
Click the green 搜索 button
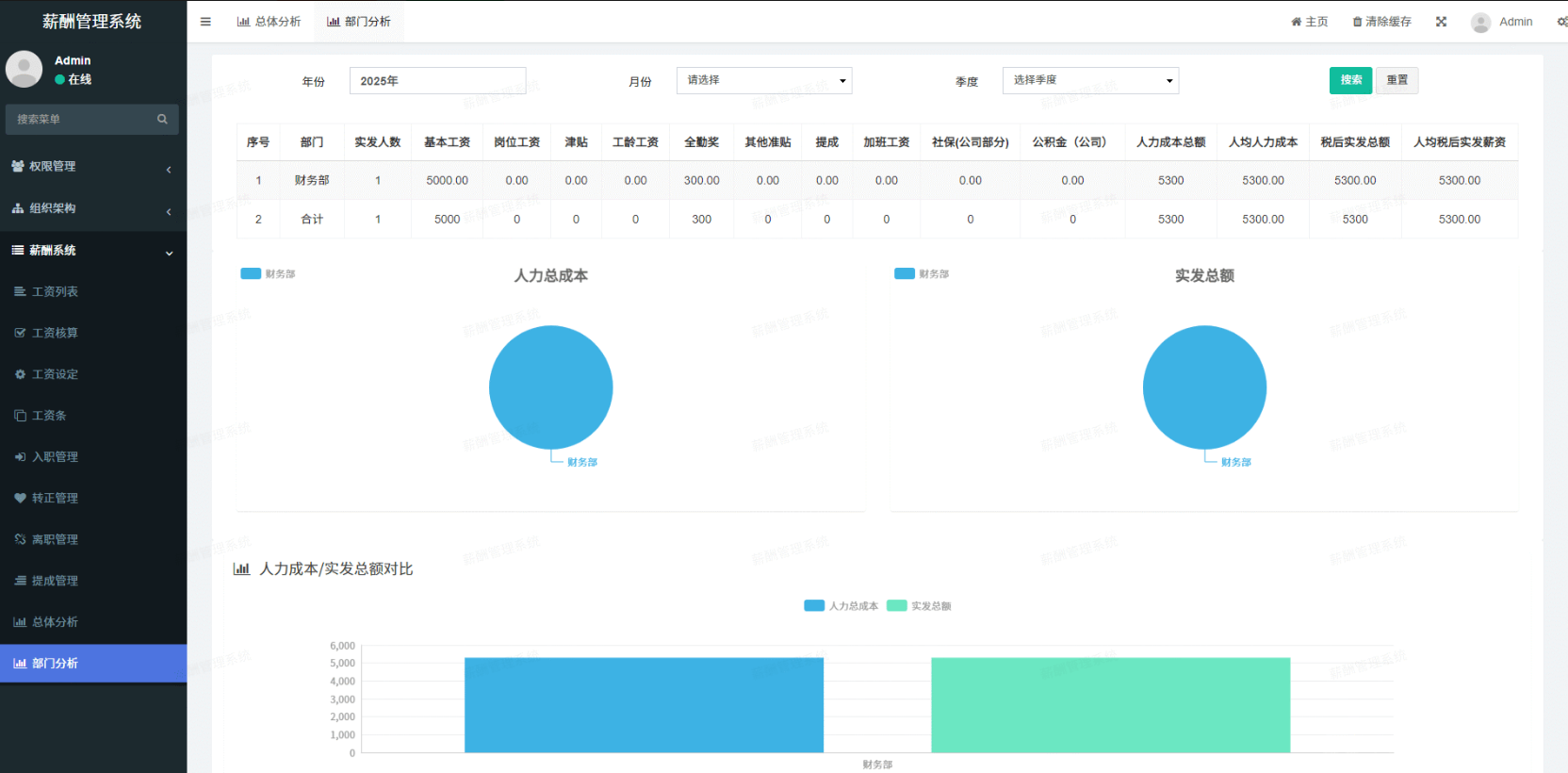coord(1350,80)
